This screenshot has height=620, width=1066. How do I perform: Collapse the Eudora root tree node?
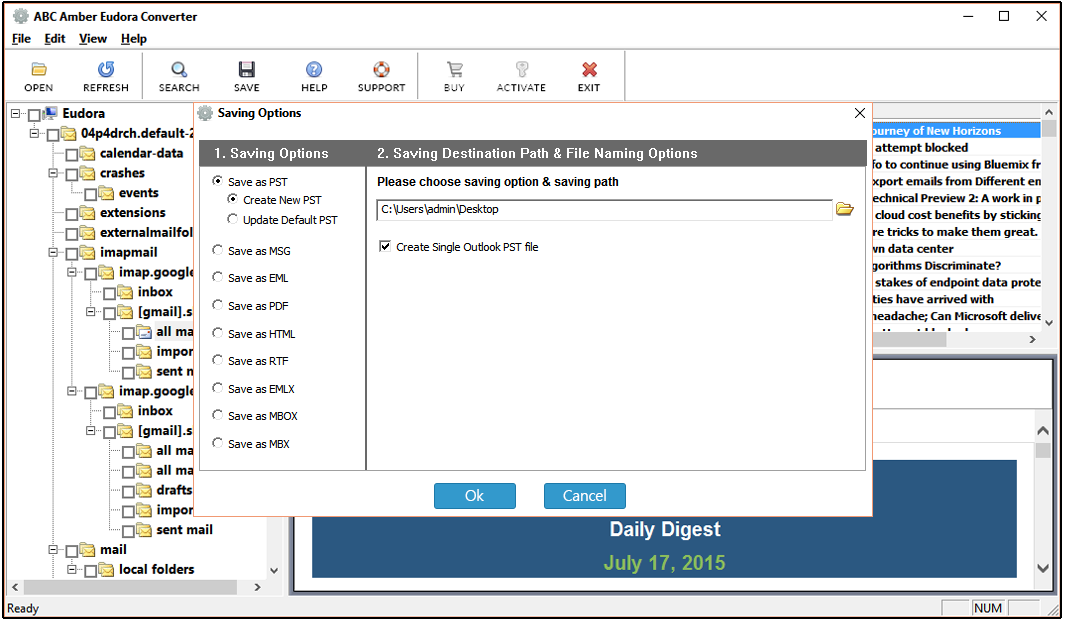click(16, 114)
